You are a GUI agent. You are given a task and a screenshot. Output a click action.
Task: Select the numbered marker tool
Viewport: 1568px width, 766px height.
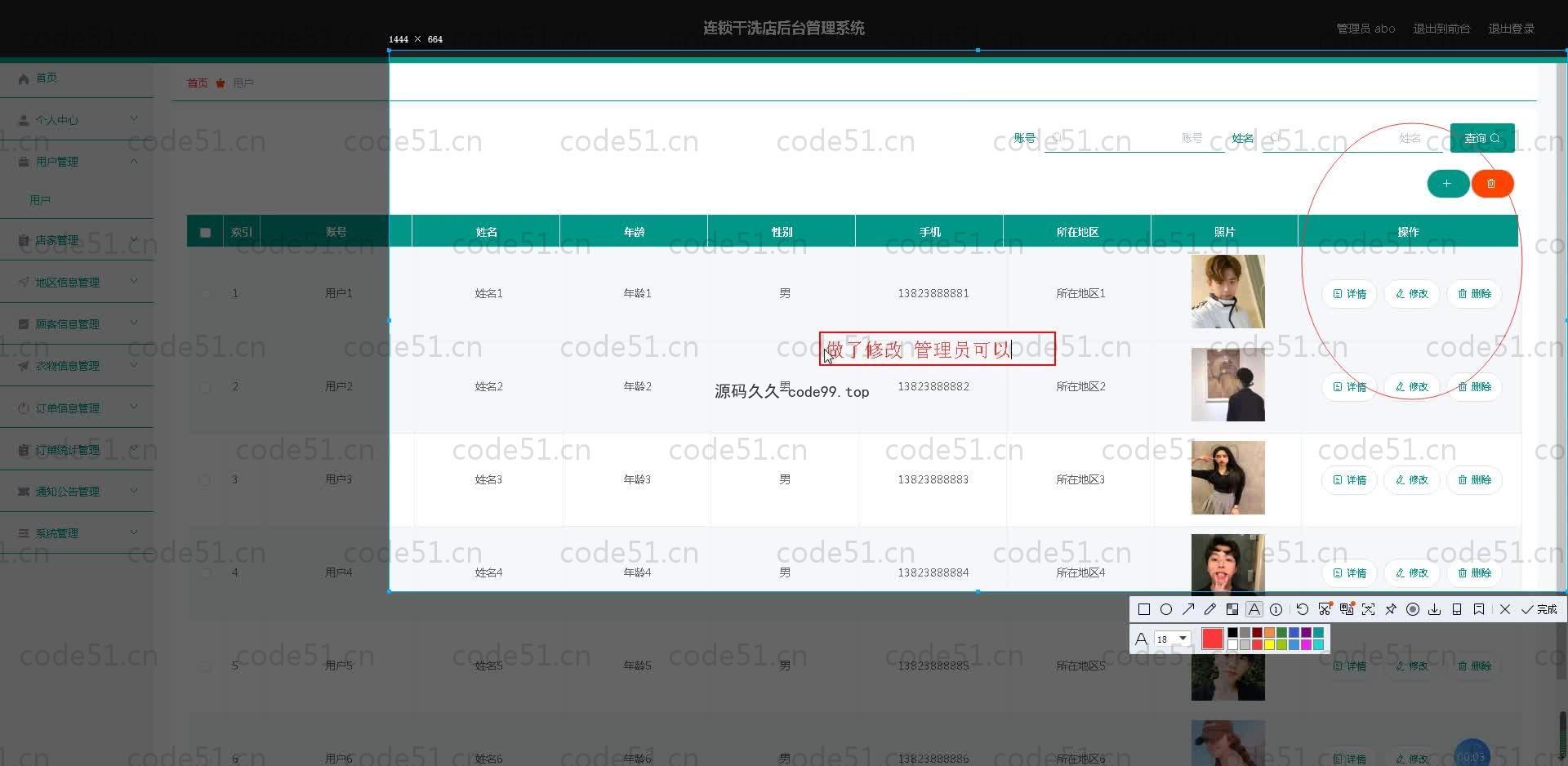(1276, 609)
